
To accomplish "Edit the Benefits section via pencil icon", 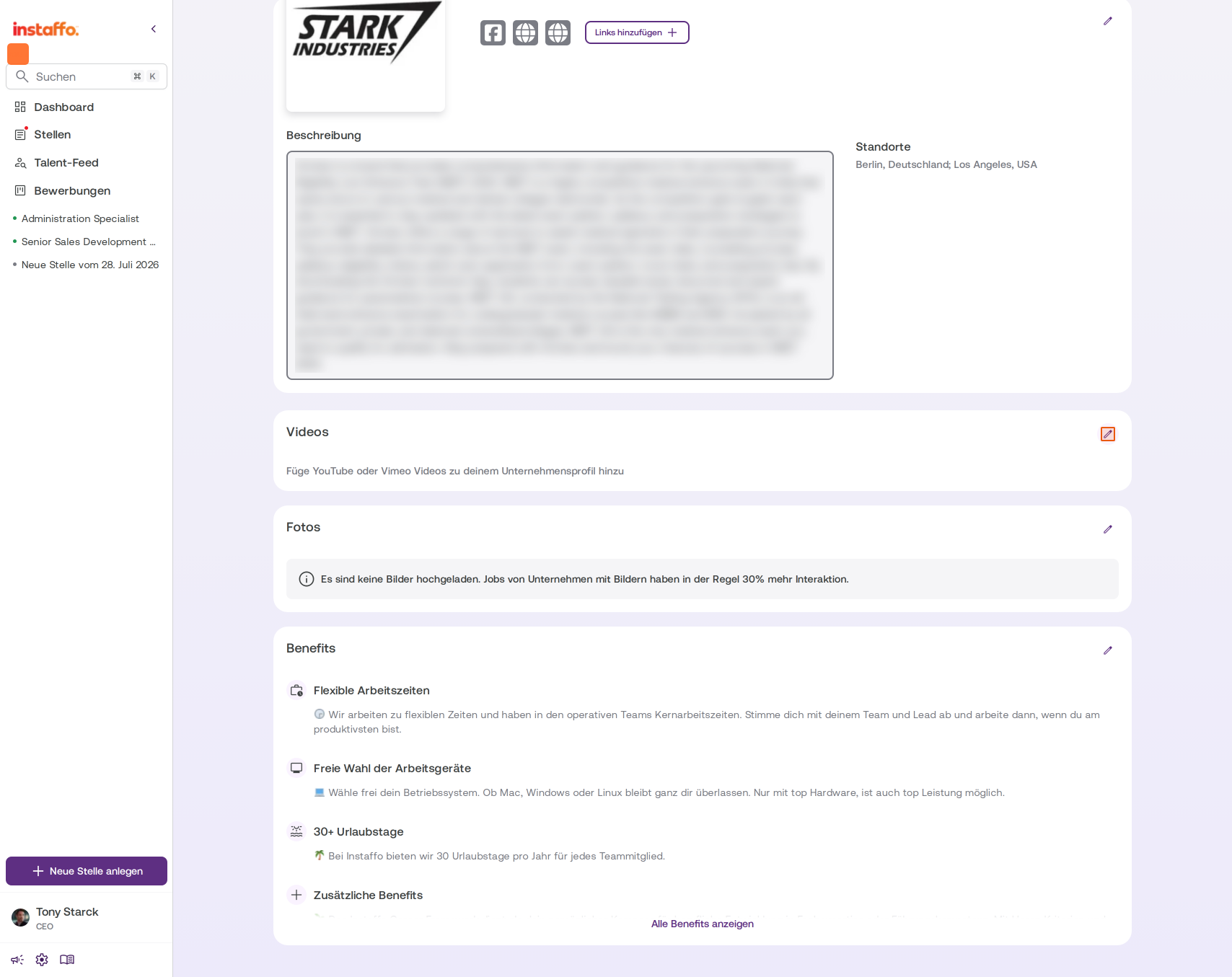I will point(1108,650).
